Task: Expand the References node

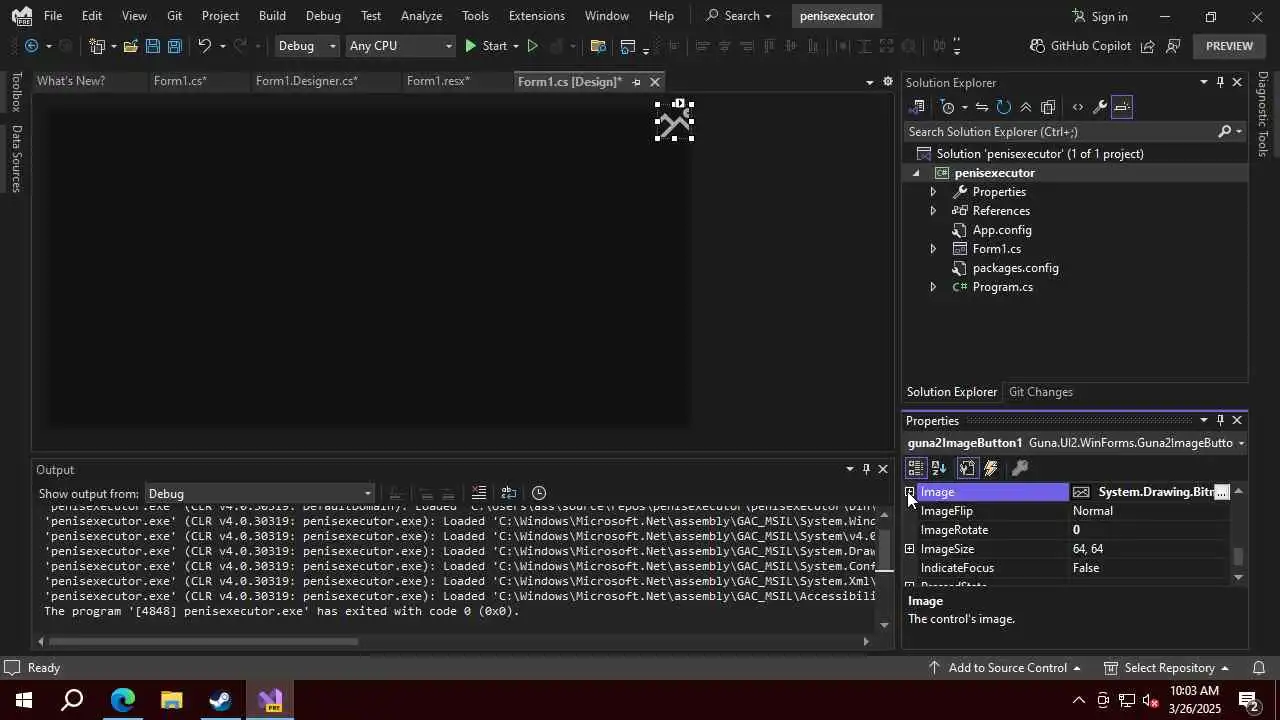Action: 933,211
